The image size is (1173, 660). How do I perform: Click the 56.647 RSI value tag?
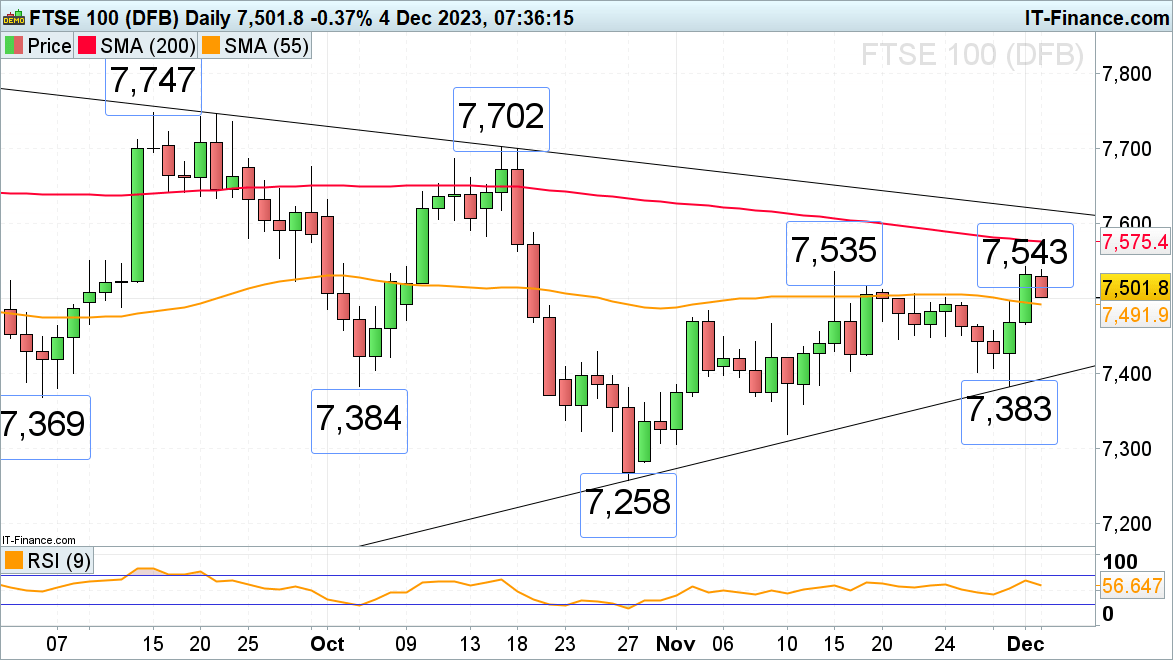(x=1133, y=585)
